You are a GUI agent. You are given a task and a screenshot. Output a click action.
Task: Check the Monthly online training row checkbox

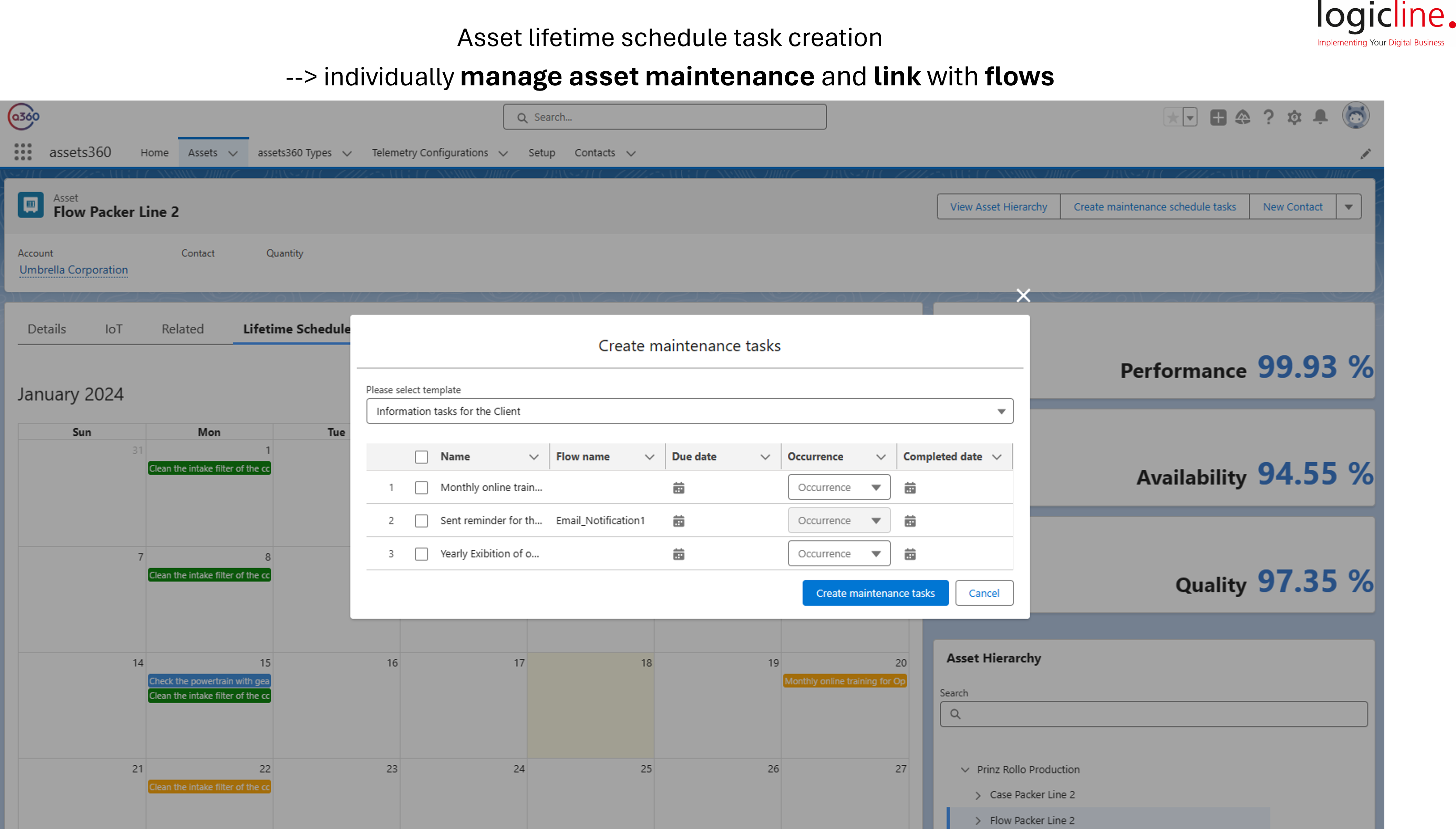click(421, 488)
